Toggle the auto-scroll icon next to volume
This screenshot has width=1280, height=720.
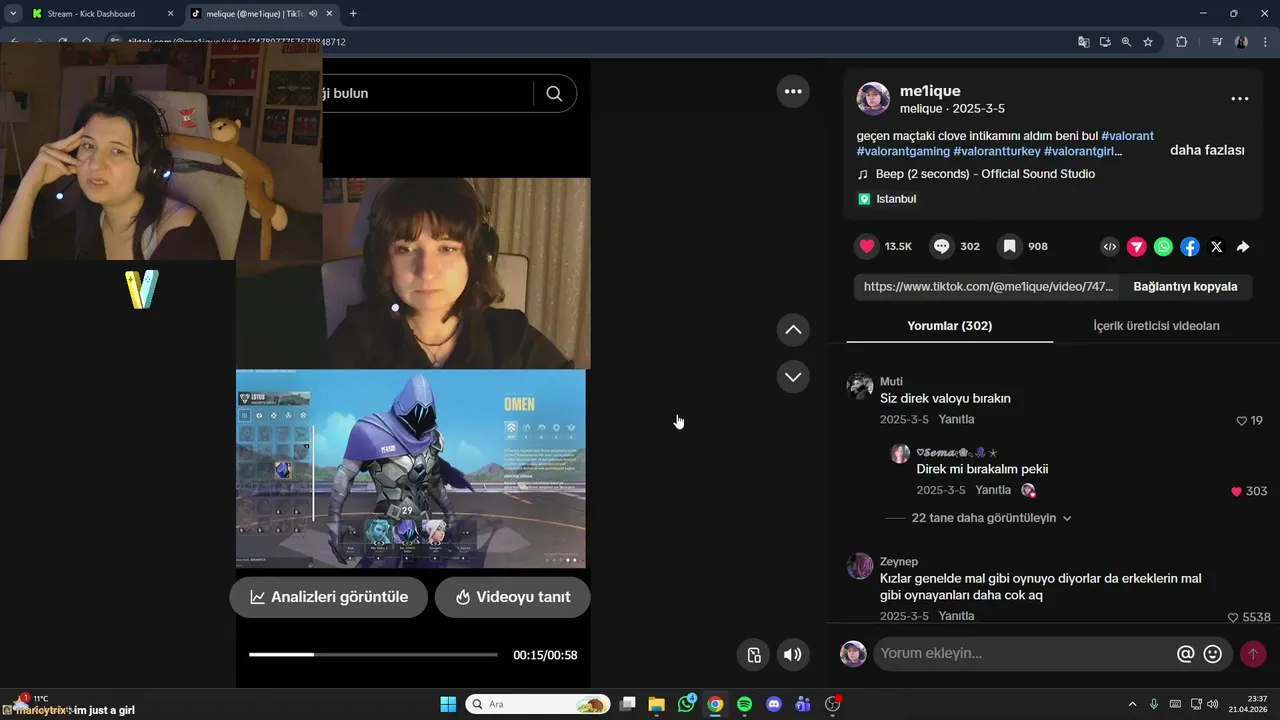pyautogui.click(x=754, y=655)
